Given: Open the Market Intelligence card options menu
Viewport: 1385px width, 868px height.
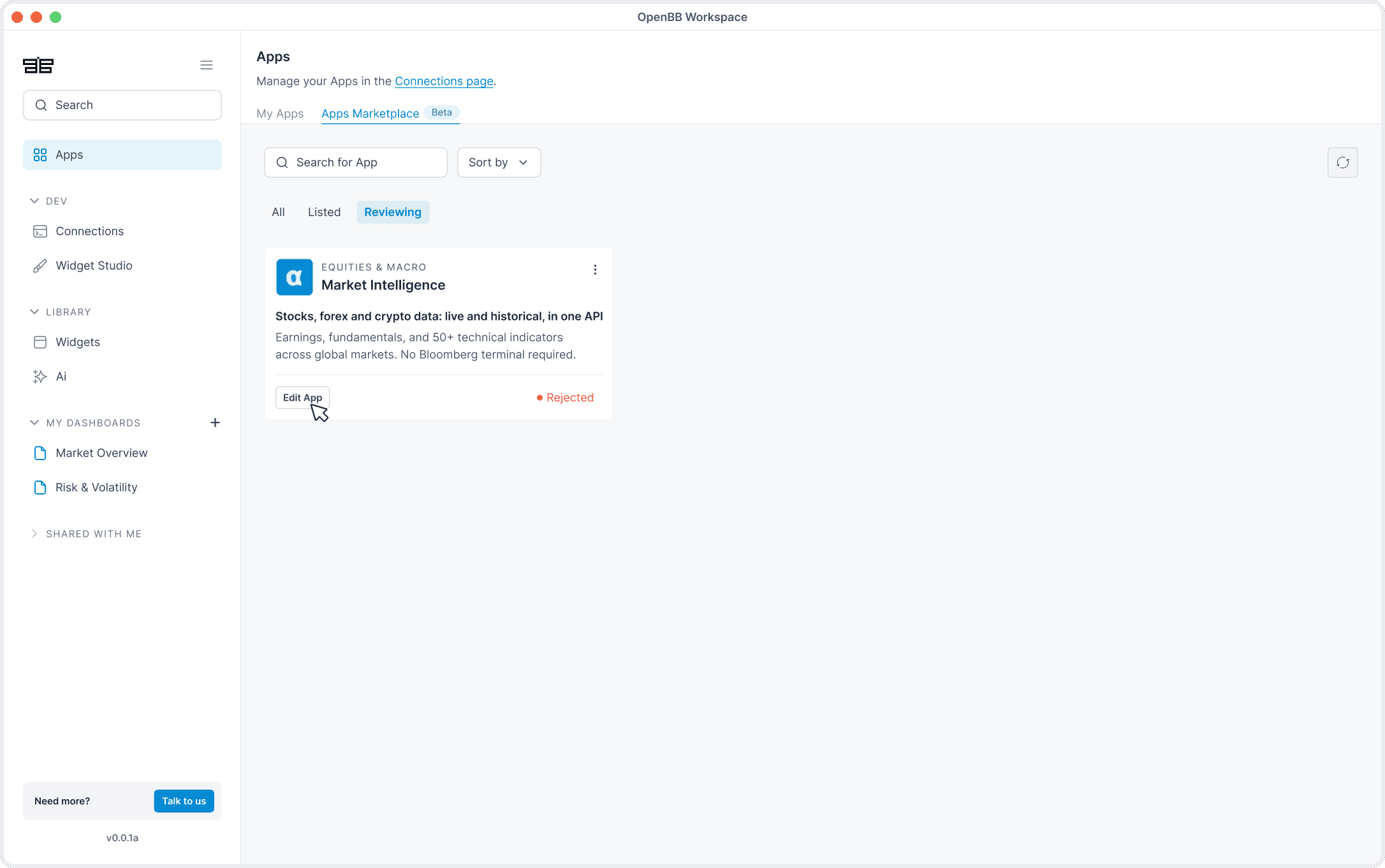Looking at the screenshot, I should [595, 270].
